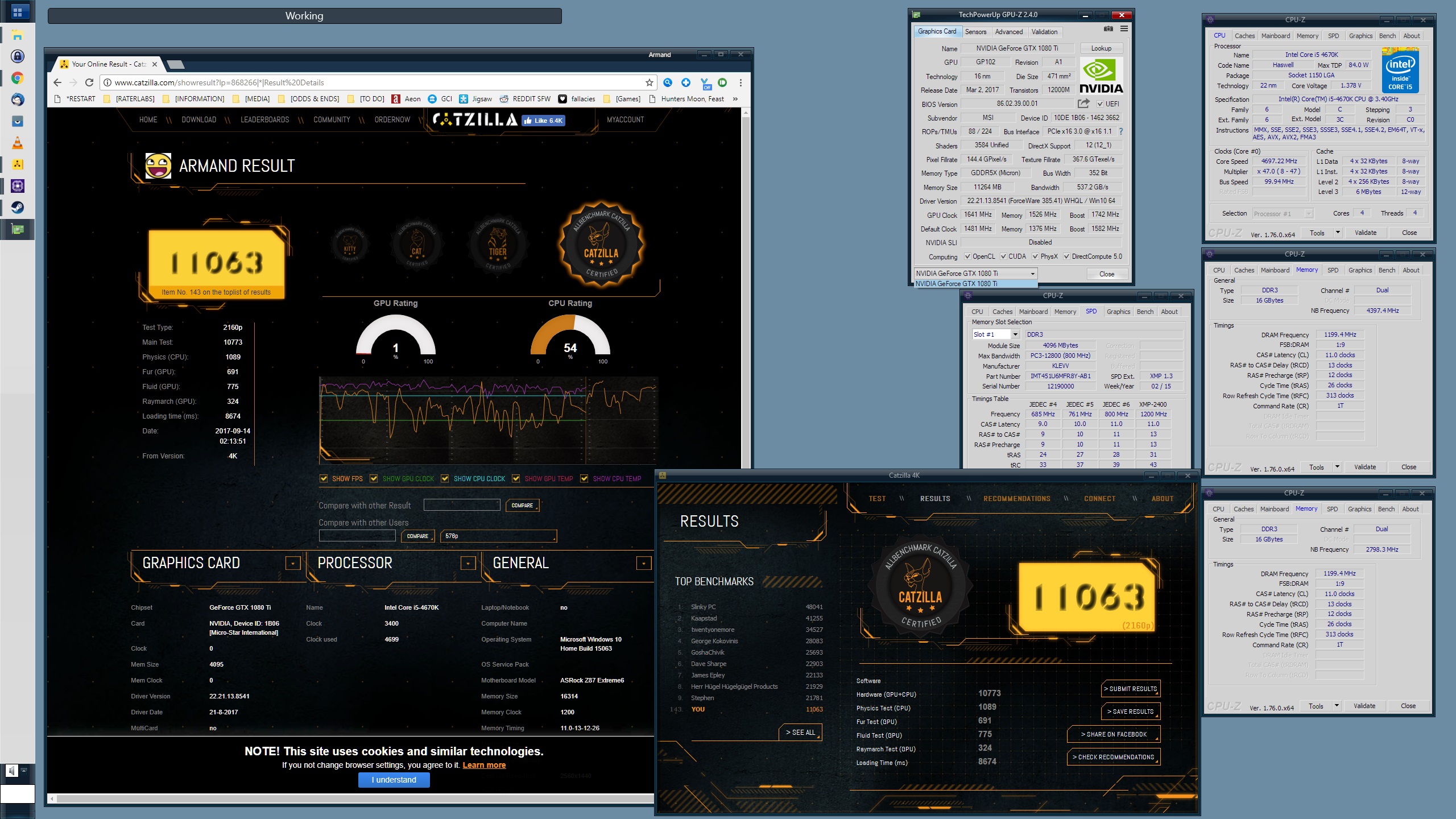Image resolution: width=1456 pixels, height=819 pixels.
Task: Open the VLC cone icon in the taskbar
Action: [18, 143]
